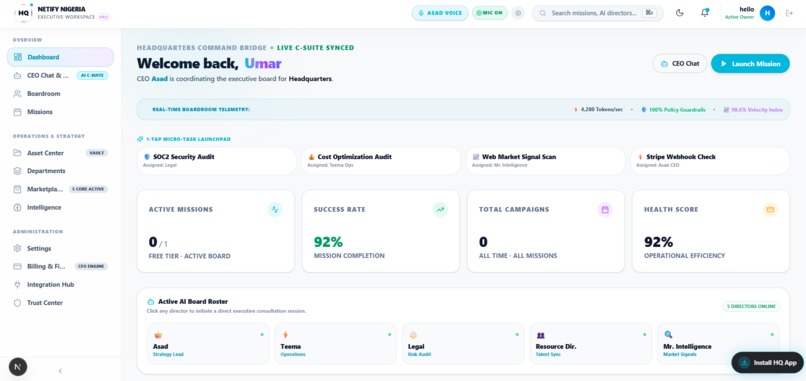Open Marketplace sidebar item
806x381 pixels.
click(x=60, y=189)
